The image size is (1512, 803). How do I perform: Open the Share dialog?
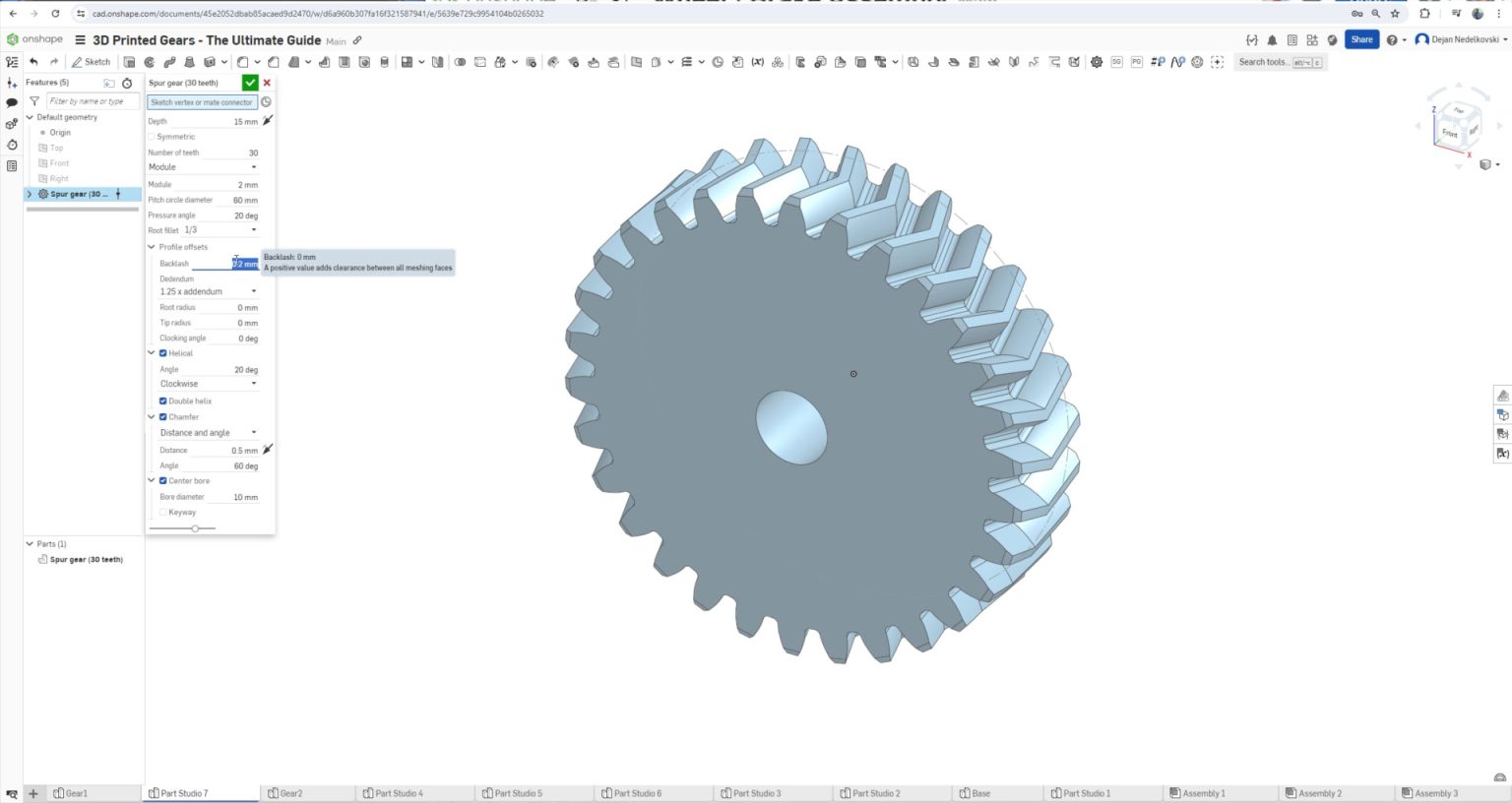coord(1360,39)
